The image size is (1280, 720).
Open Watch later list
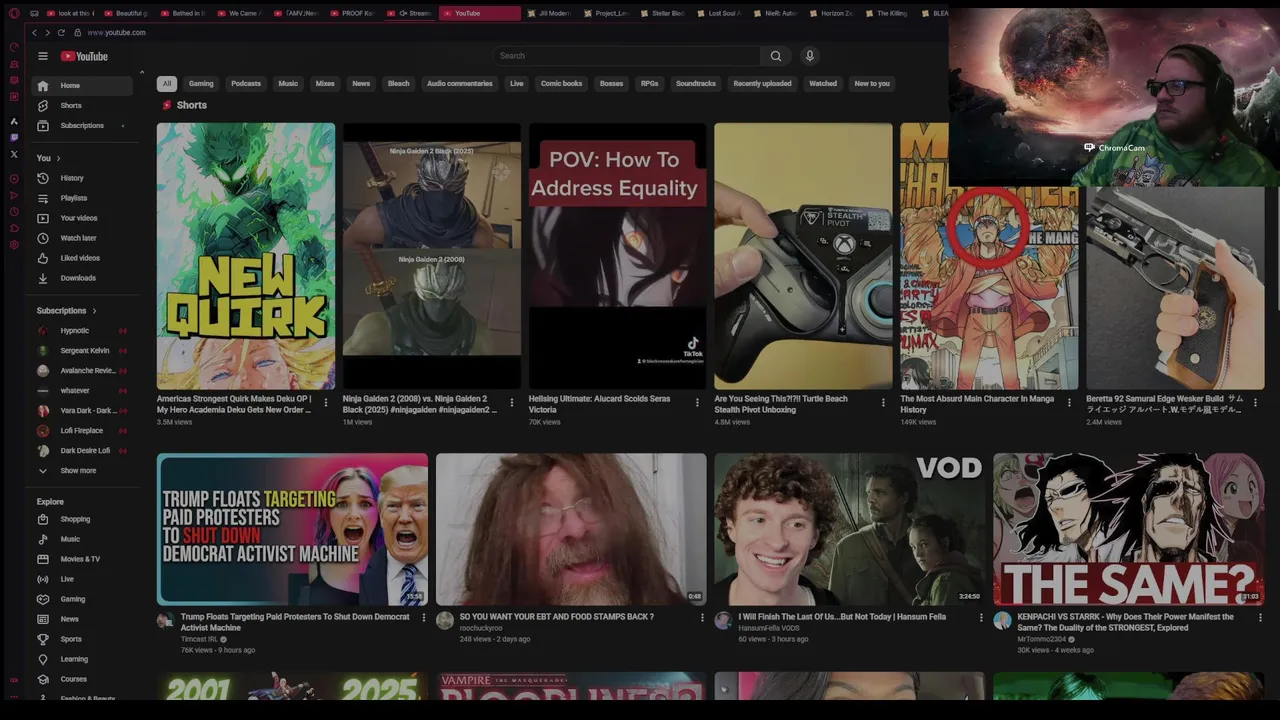82,238
